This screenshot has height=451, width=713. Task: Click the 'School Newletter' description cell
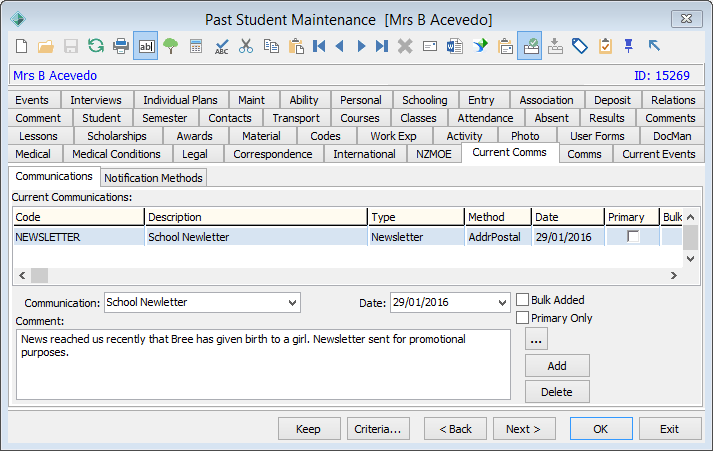[x=256, y=237]
